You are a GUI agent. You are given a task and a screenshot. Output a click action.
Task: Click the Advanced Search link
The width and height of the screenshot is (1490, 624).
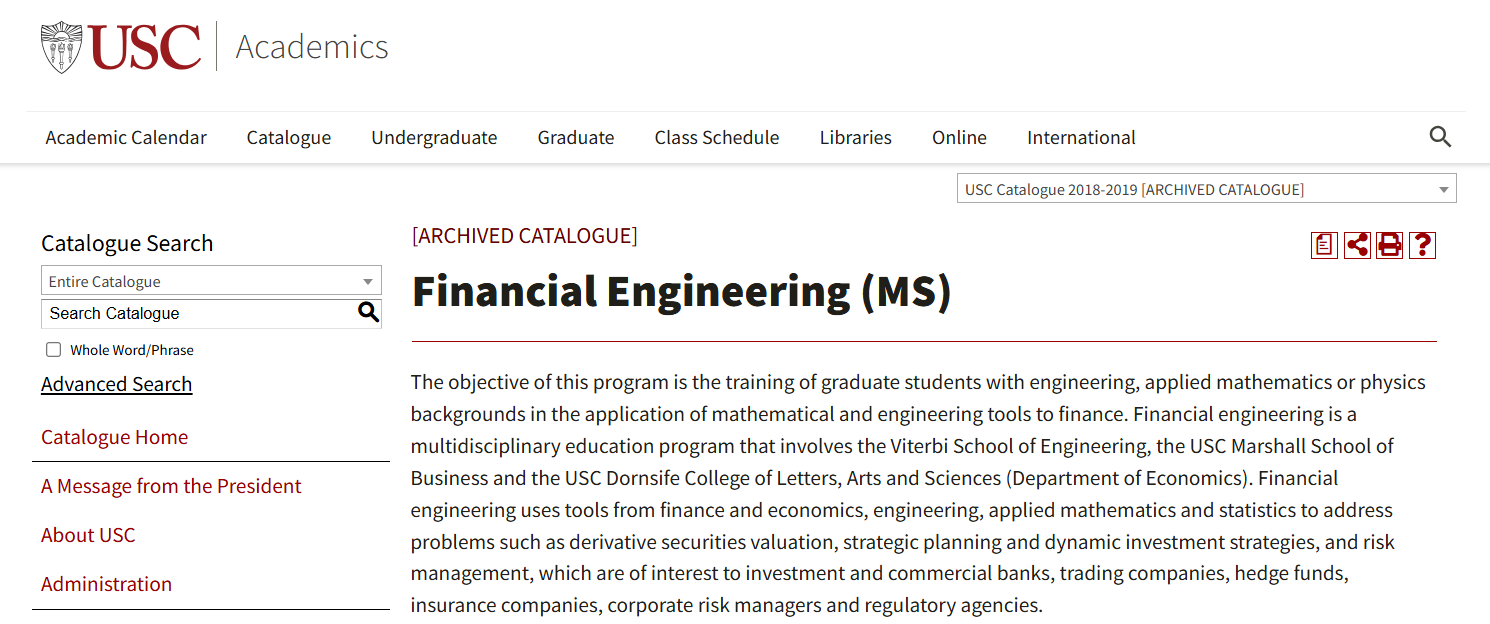[117, 384]
